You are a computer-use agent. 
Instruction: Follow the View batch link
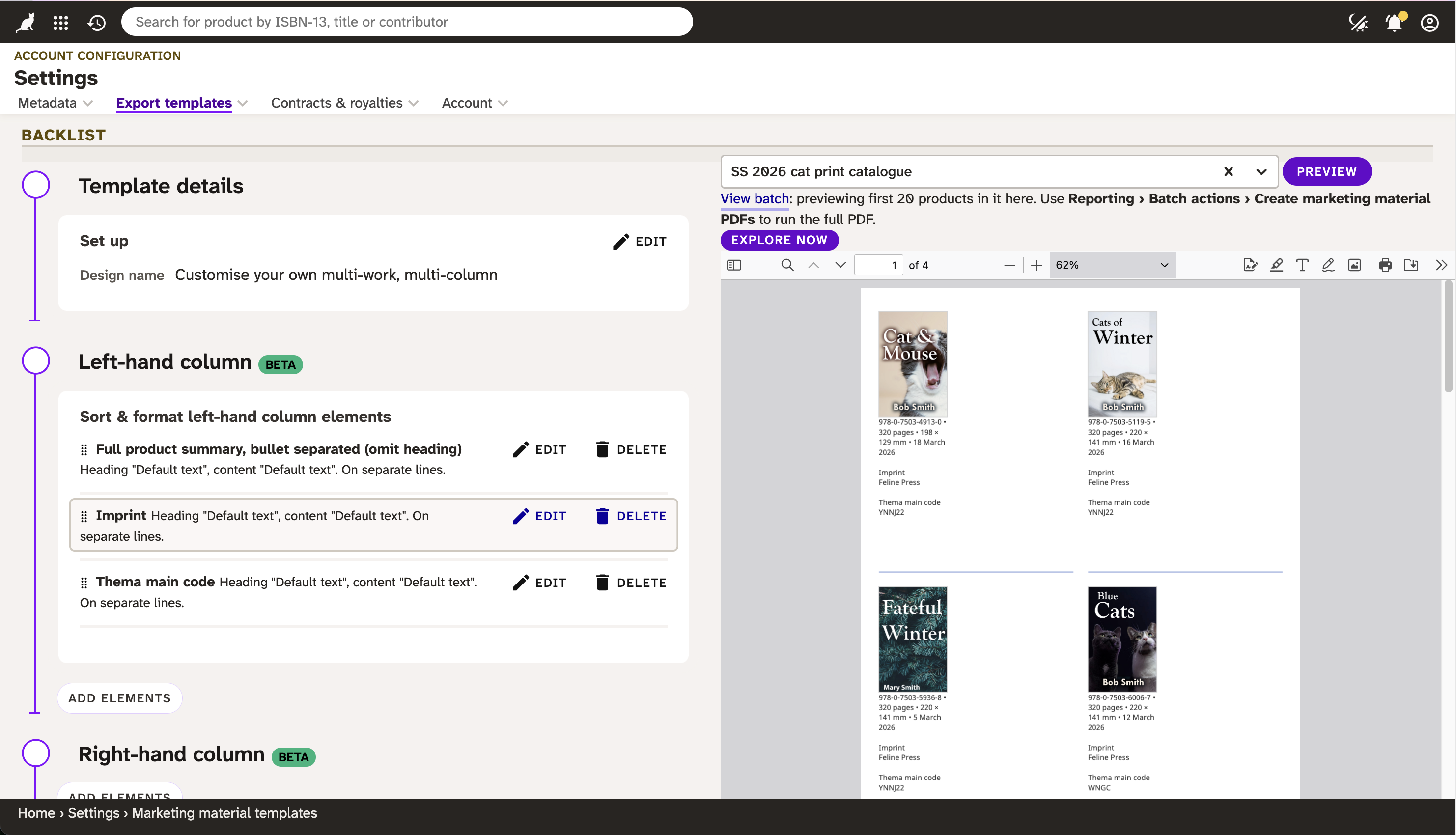tap(754, 199)
